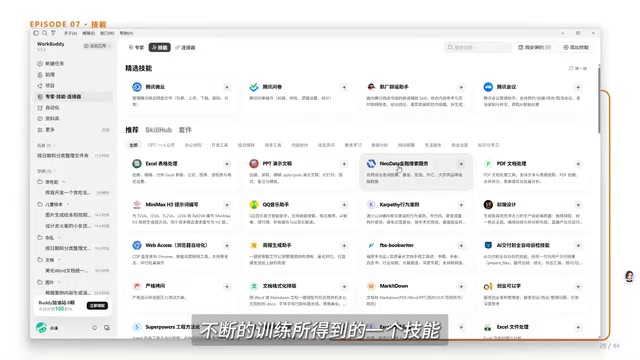The height and width of the screenshot is (360, 640).
Task: Click the 添加技能 button
Action: (x=576, y=47)
